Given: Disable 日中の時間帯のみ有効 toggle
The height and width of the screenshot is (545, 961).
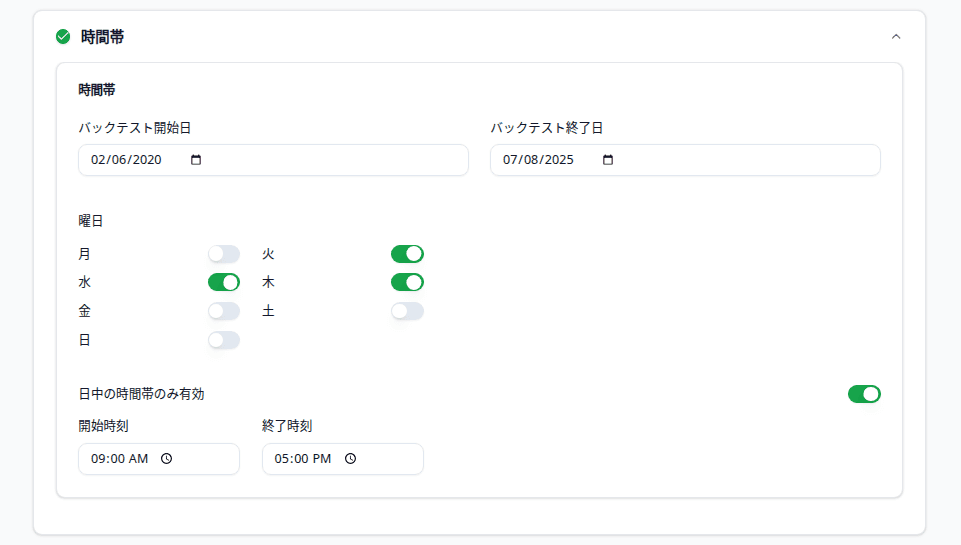Looking at the screenshot, I should [x=864, y=394].
